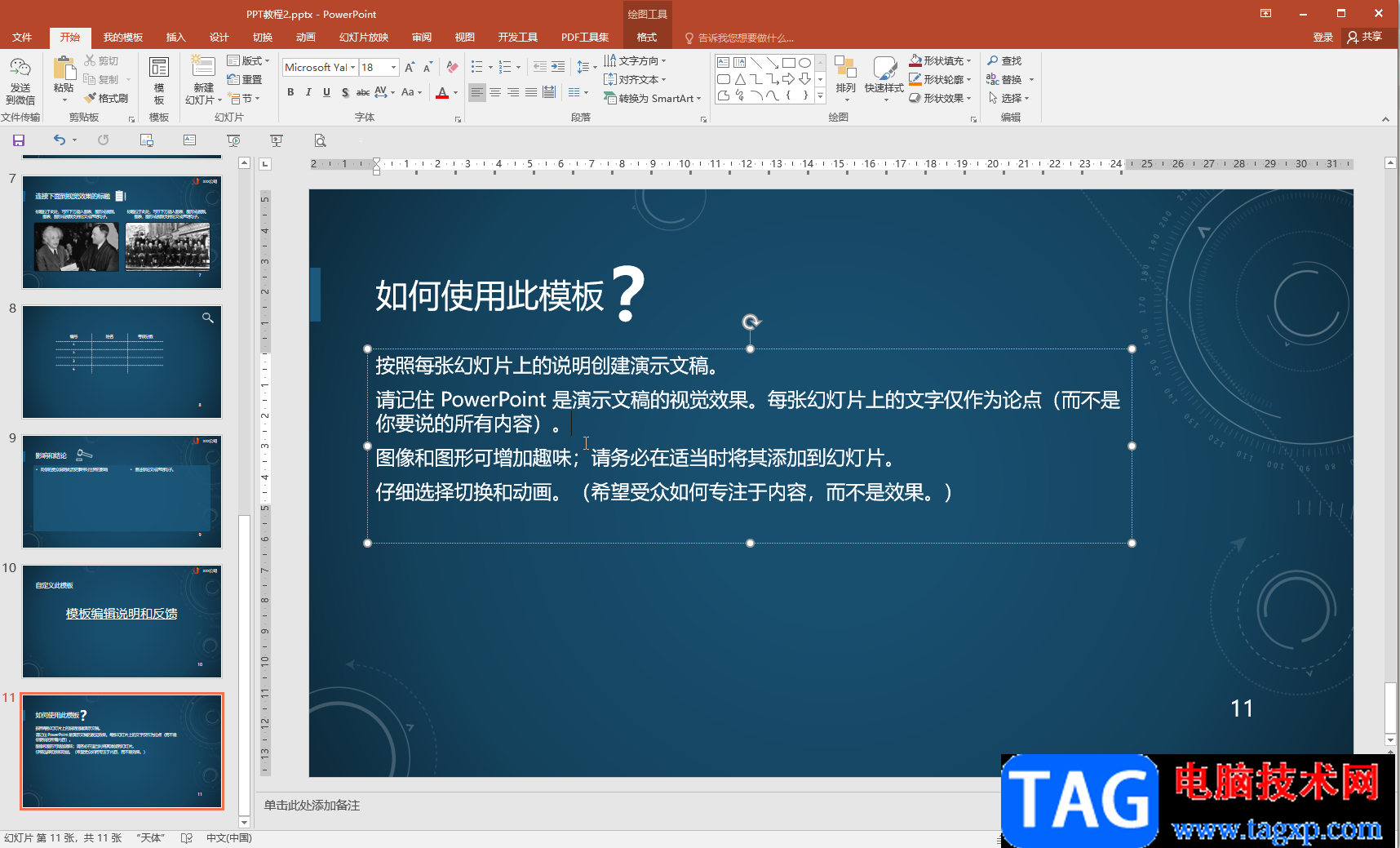Screen dimensions: 1400x848
Task: Toggle right text alignment
Action: [513, 92]
